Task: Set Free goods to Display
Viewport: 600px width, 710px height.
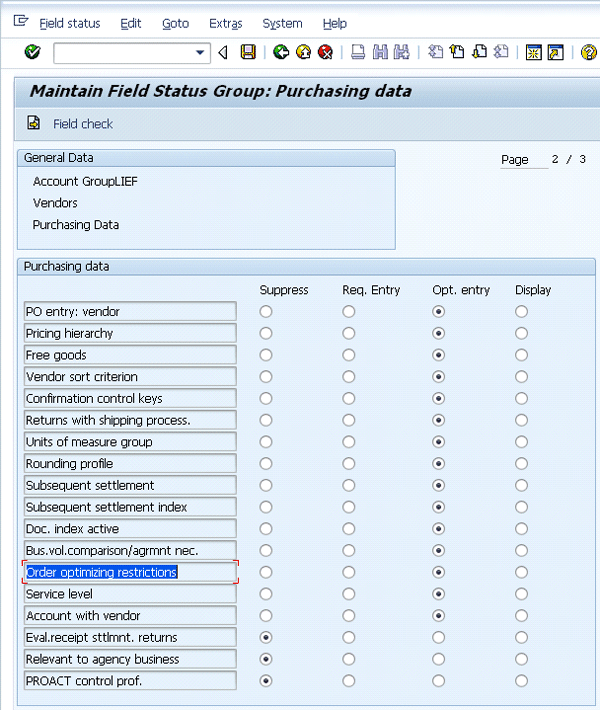Action: tap(521, 355)
